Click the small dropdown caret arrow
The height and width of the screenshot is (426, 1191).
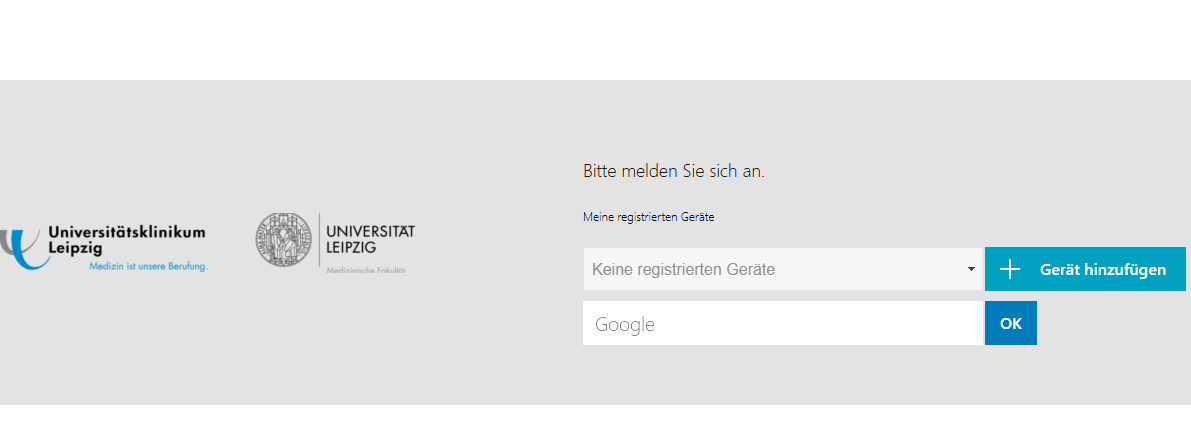(x=971, y=270)
